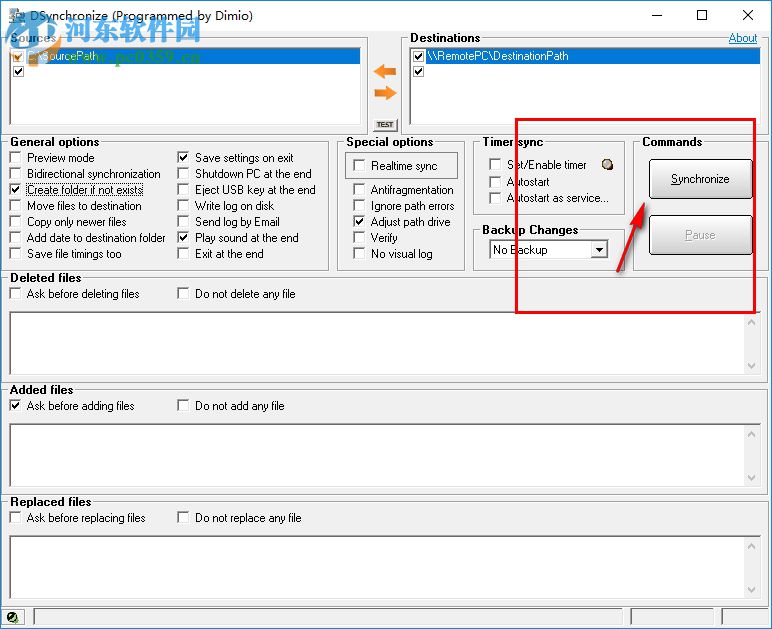The image size is (772, 629).
Task: Enable Exit at the end
Action: 183,253
